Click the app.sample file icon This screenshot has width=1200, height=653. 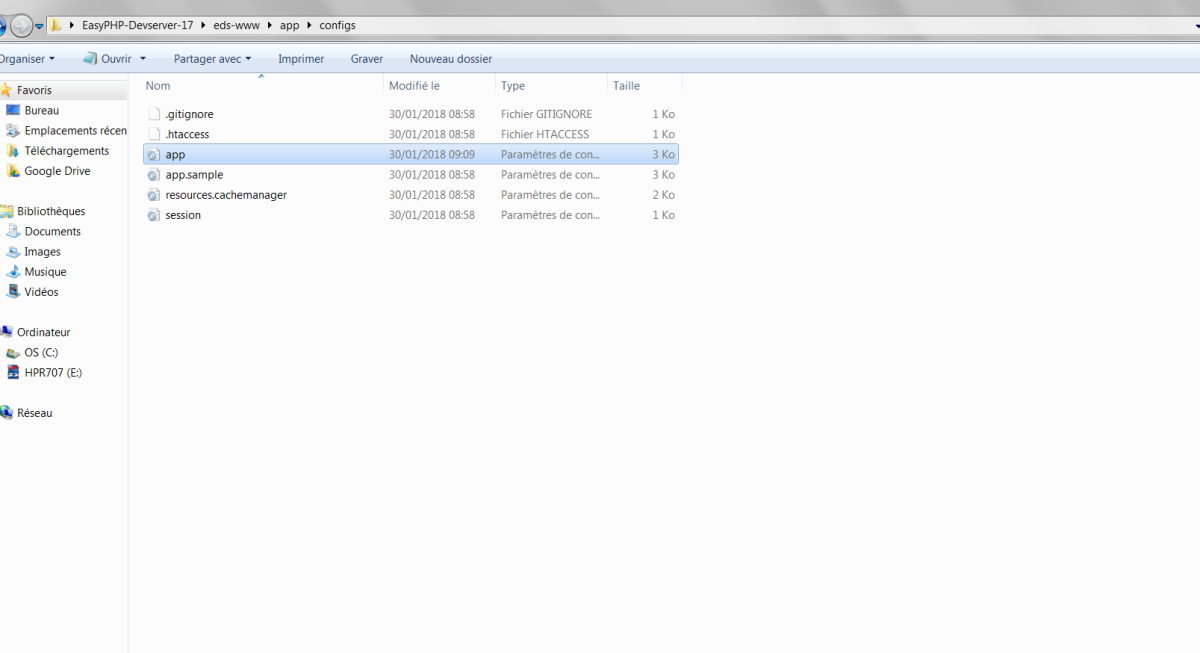tap(153, 175)
